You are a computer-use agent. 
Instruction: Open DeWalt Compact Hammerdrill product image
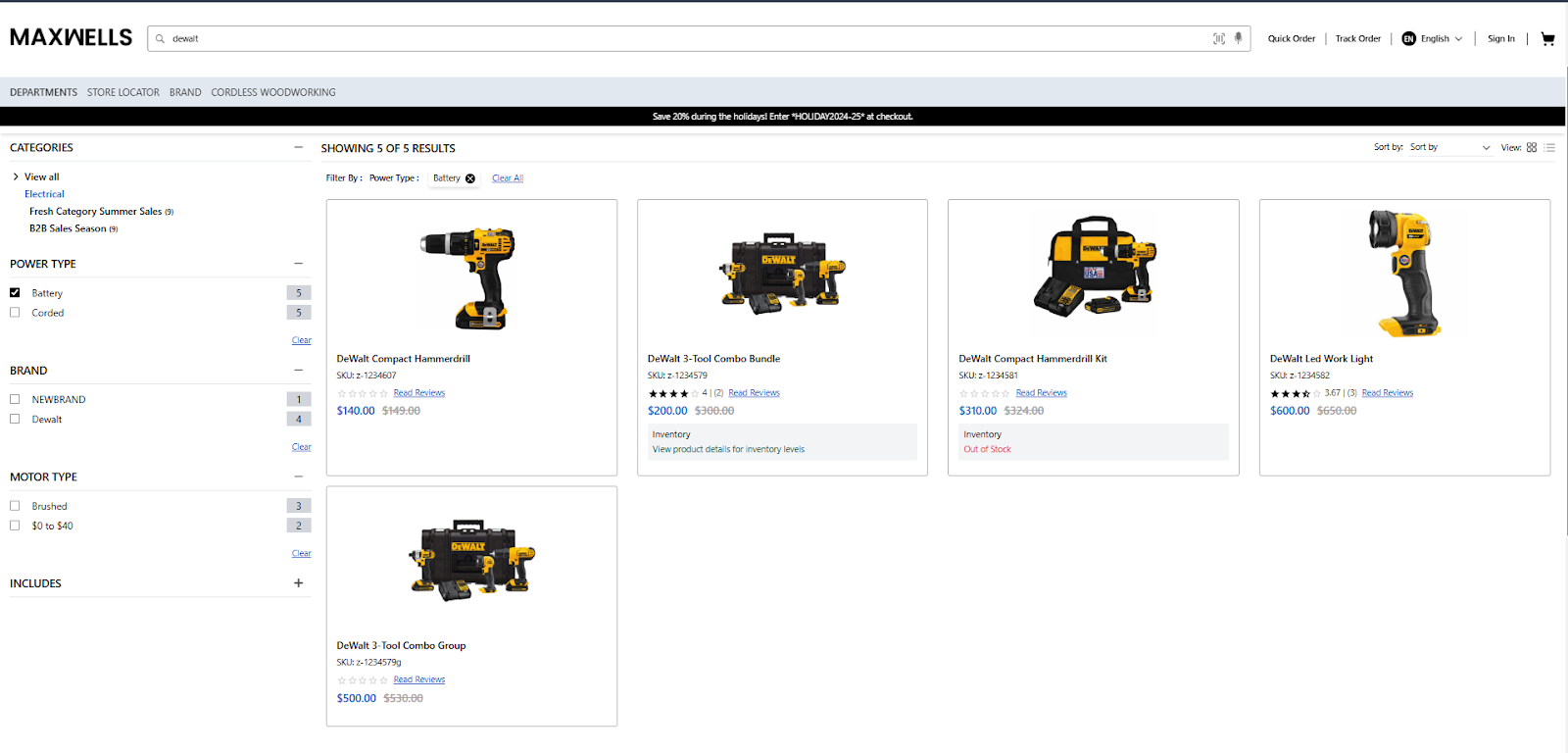point(471,278)
